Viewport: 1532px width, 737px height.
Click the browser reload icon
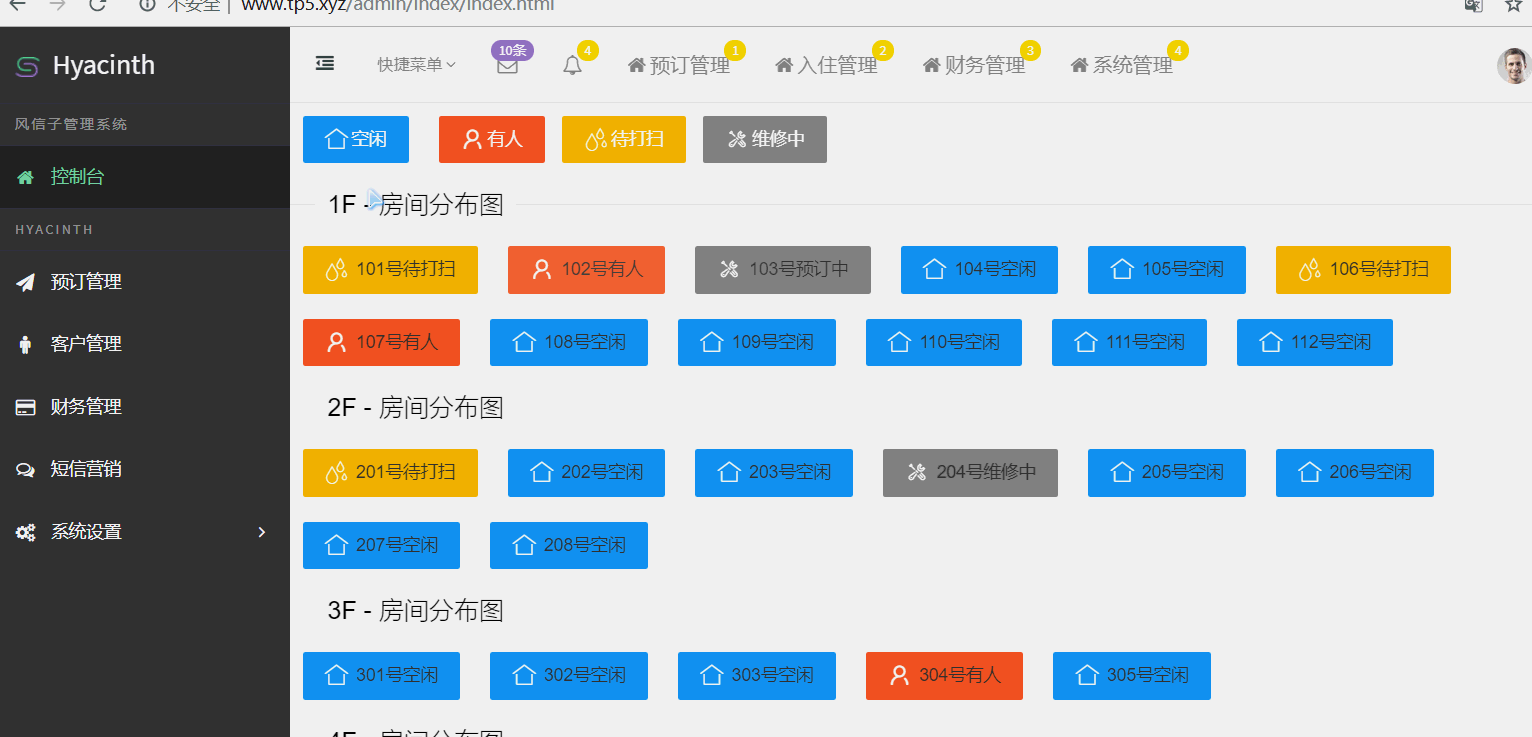[97, 5]
